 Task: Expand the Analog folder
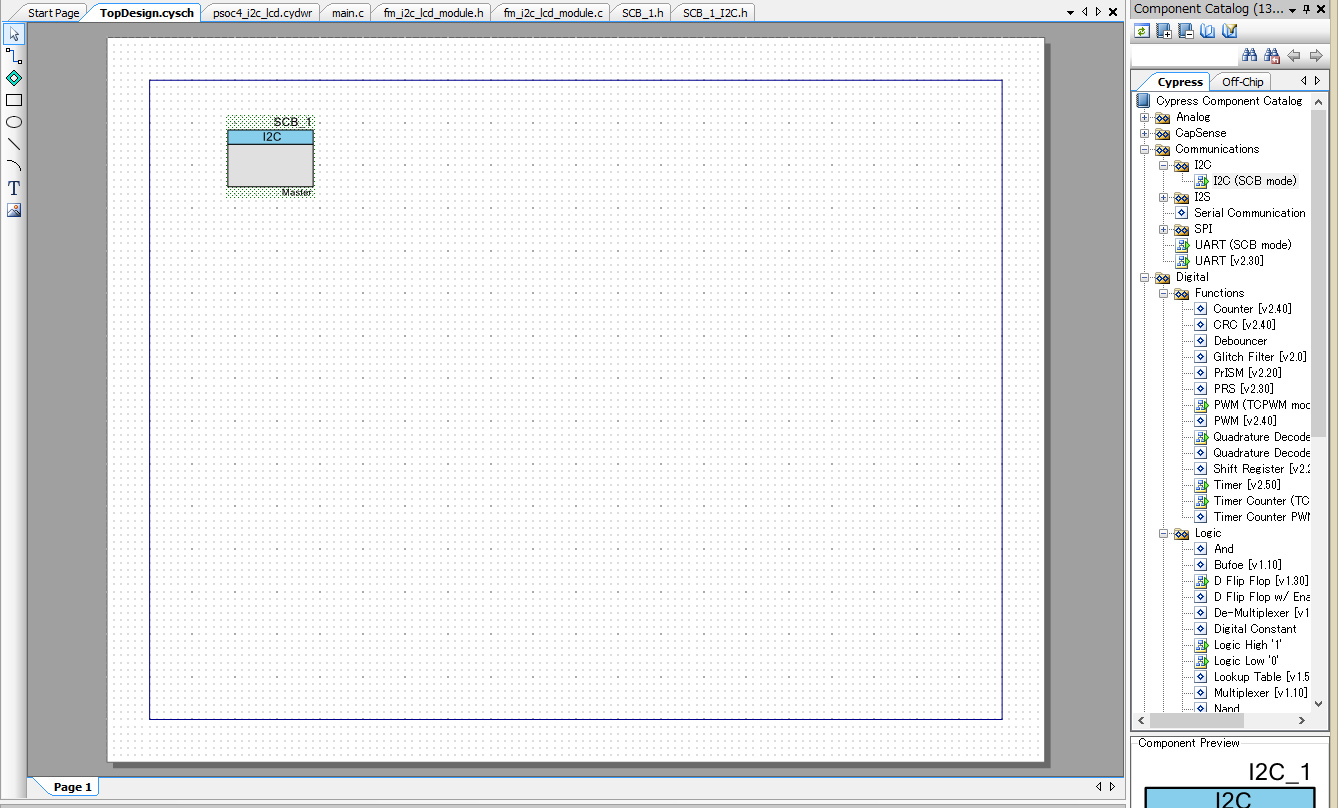pyautogui.click(x=1144, y=118)
